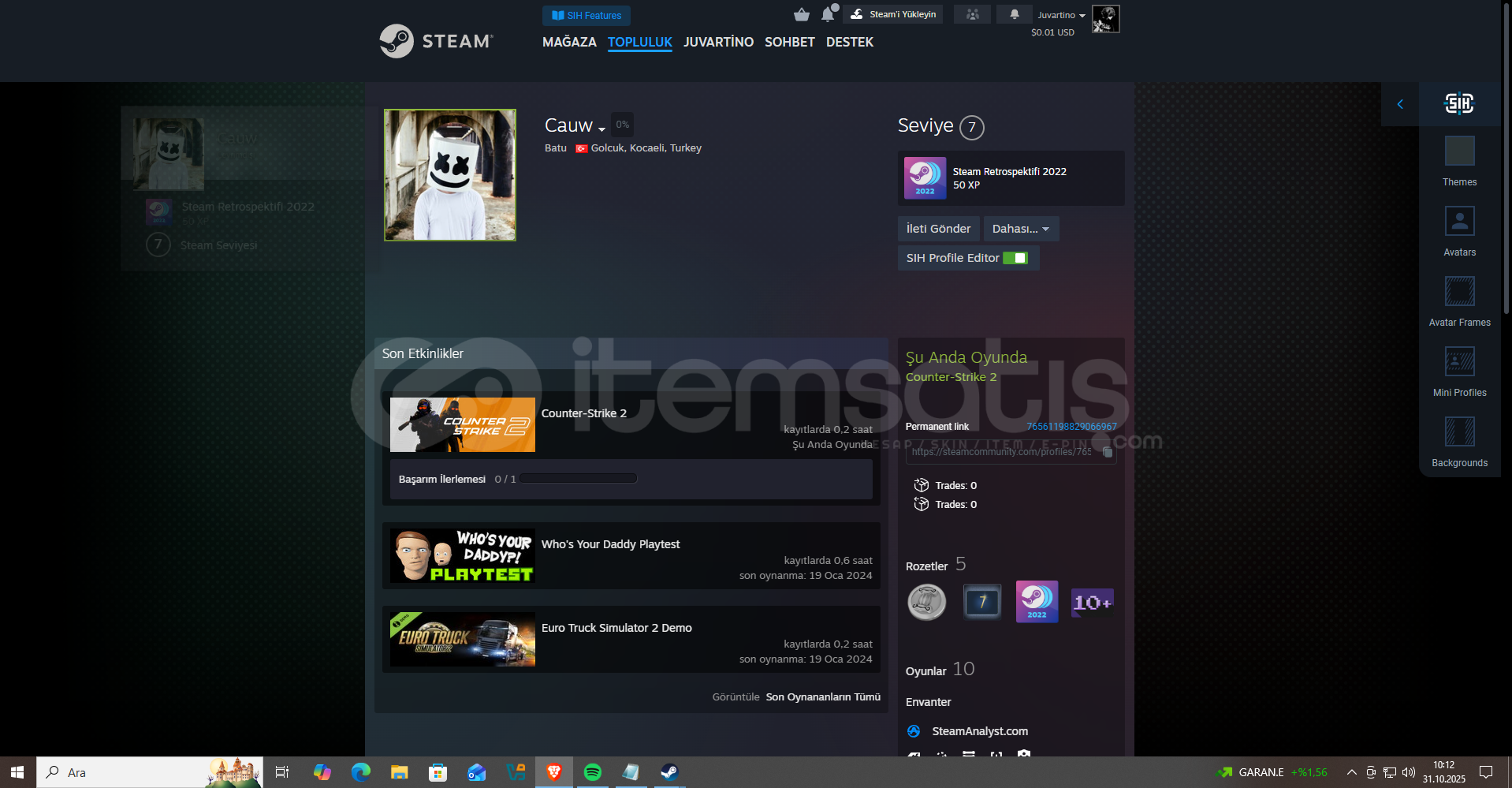1512x788 pixels.
Task: Click the "Euro Truck Simulator 2 Demo" title
Action: pyautogui.click(x=616, y=628)
